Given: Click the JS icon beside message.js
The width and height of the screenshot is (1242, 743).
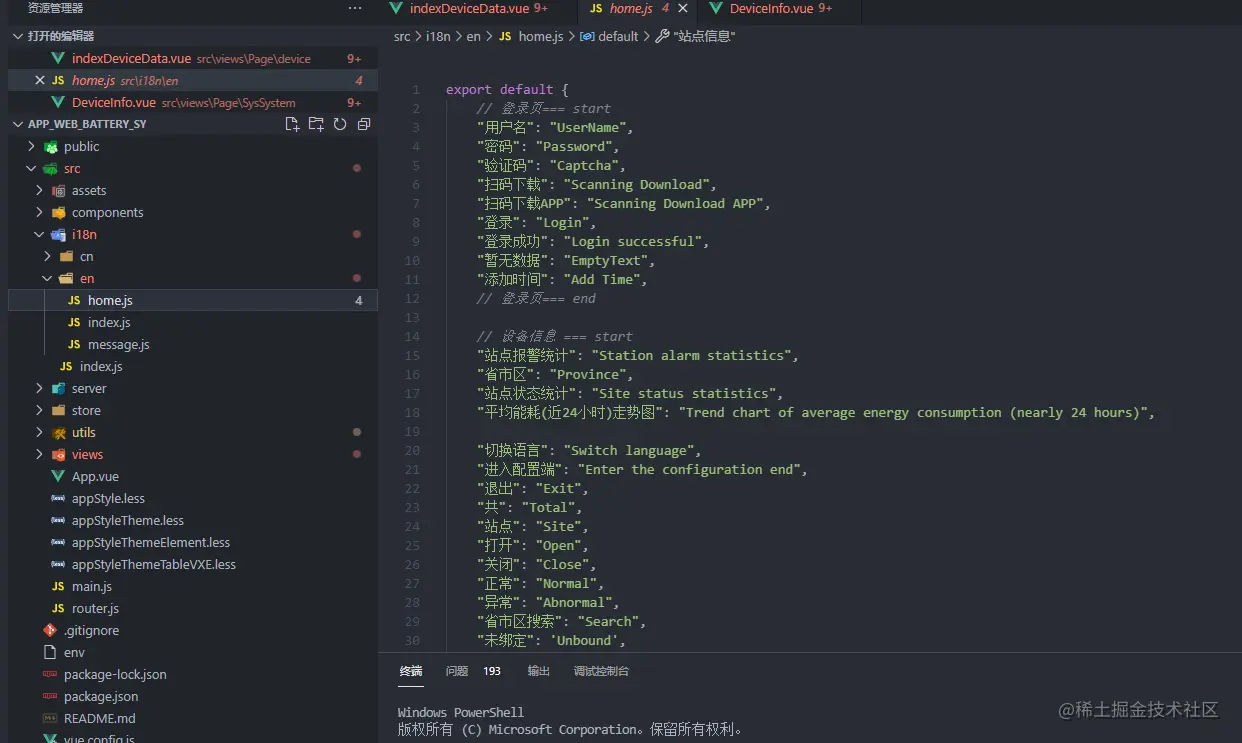Looking at the screenshot, I should pos(74,344).
